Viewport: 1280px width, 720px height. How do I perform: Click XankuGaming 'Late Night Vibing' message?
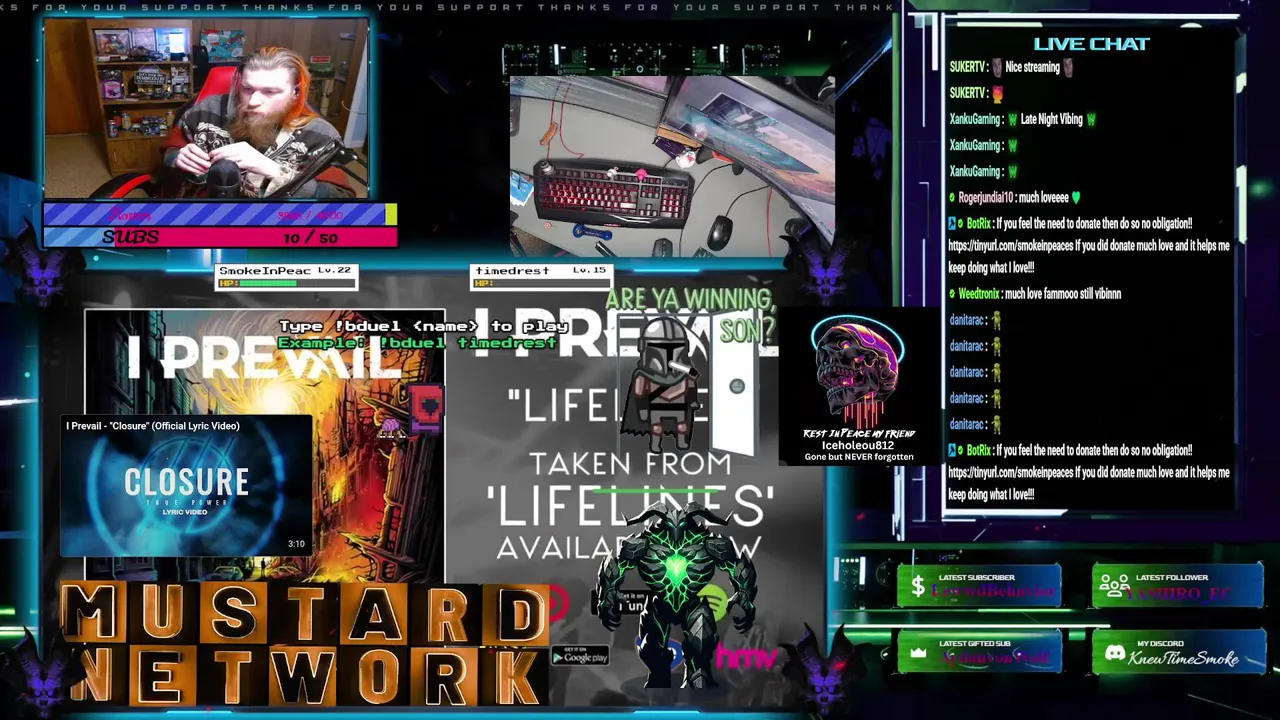(x=1022, y=119)
